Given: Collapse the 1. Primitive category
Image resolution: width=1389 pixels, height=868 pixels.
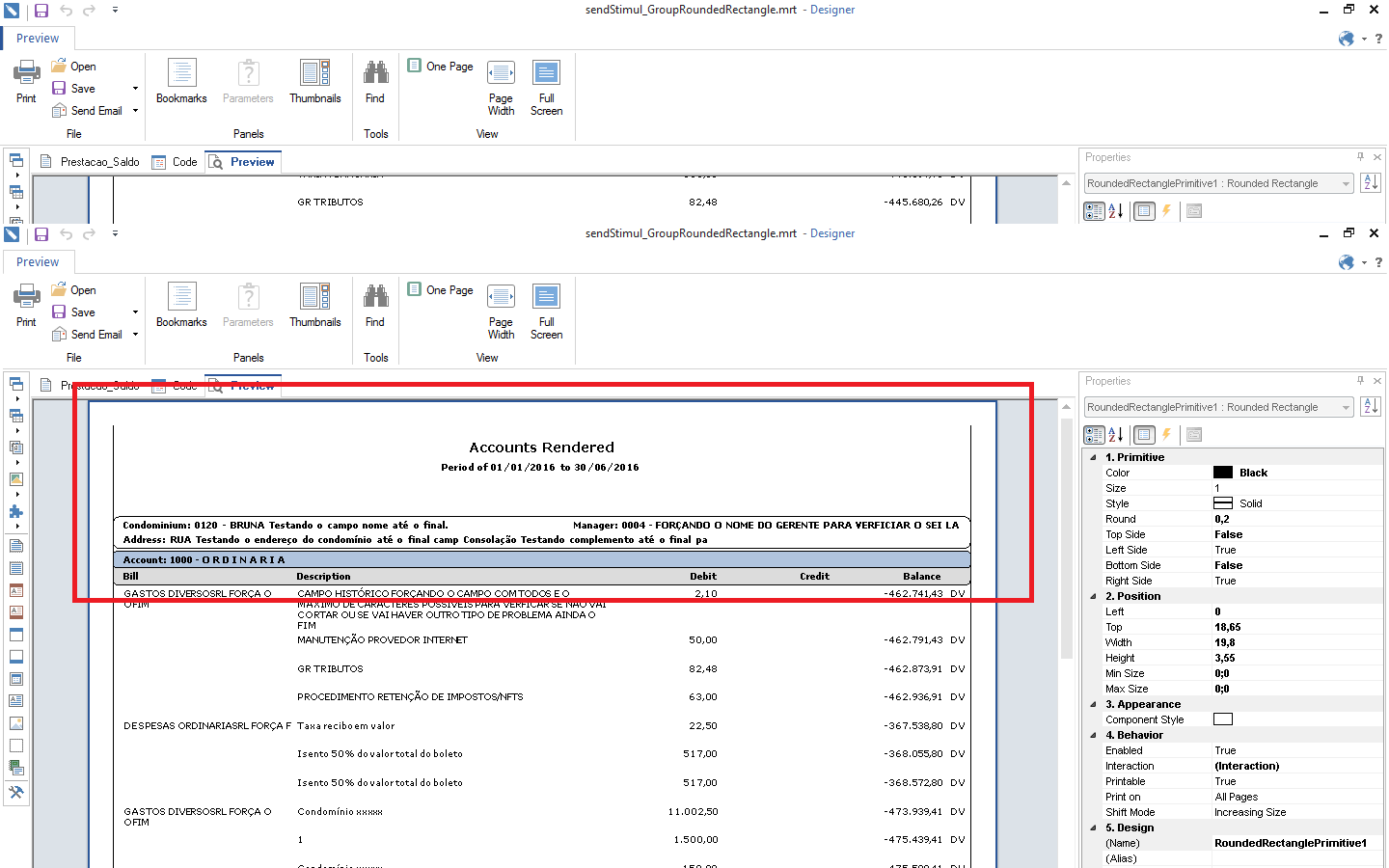Looking at the screenshot, I should click(1093, 457).
